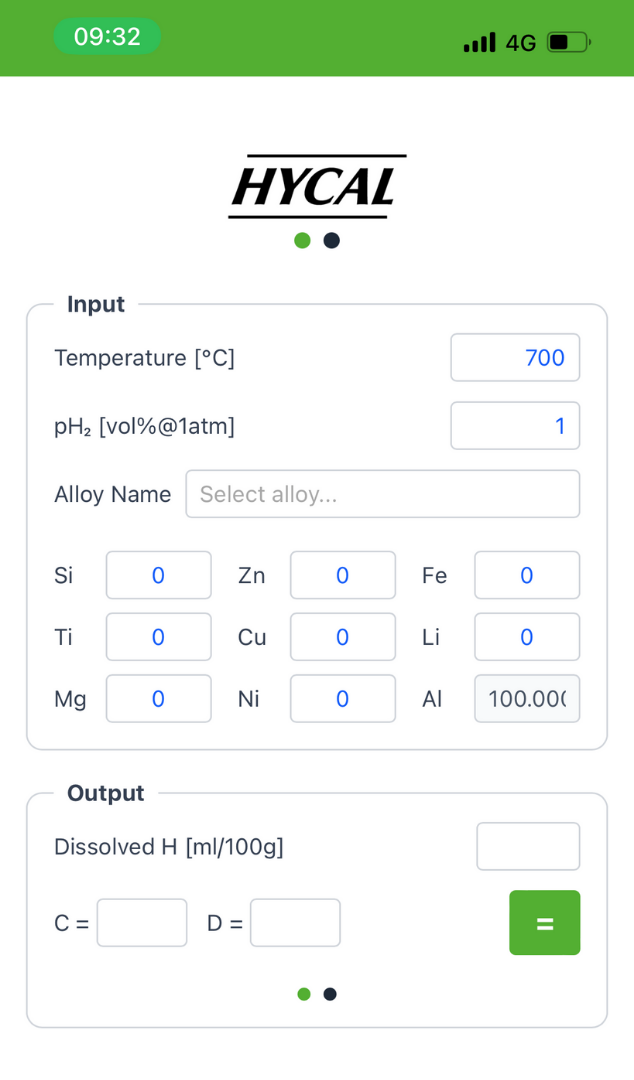Select the green page dot under logo

(x=302, y=240)
